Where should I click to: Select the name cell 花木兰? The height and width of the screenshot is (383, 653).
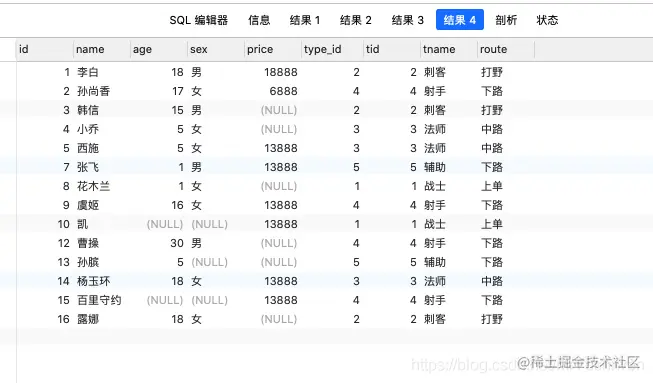coord(94,186)
